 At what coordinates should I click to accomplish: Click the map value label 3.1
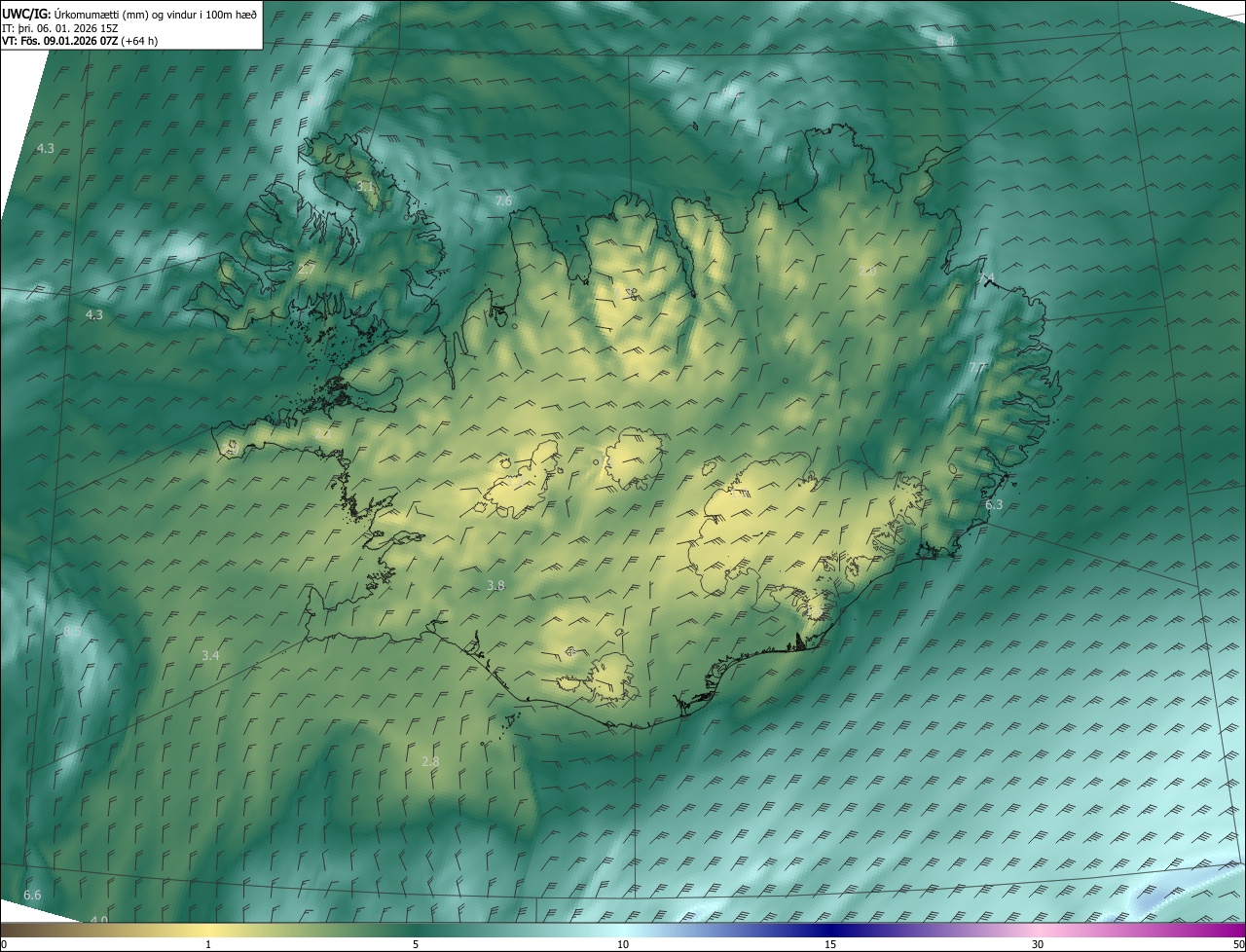(366, 186)
